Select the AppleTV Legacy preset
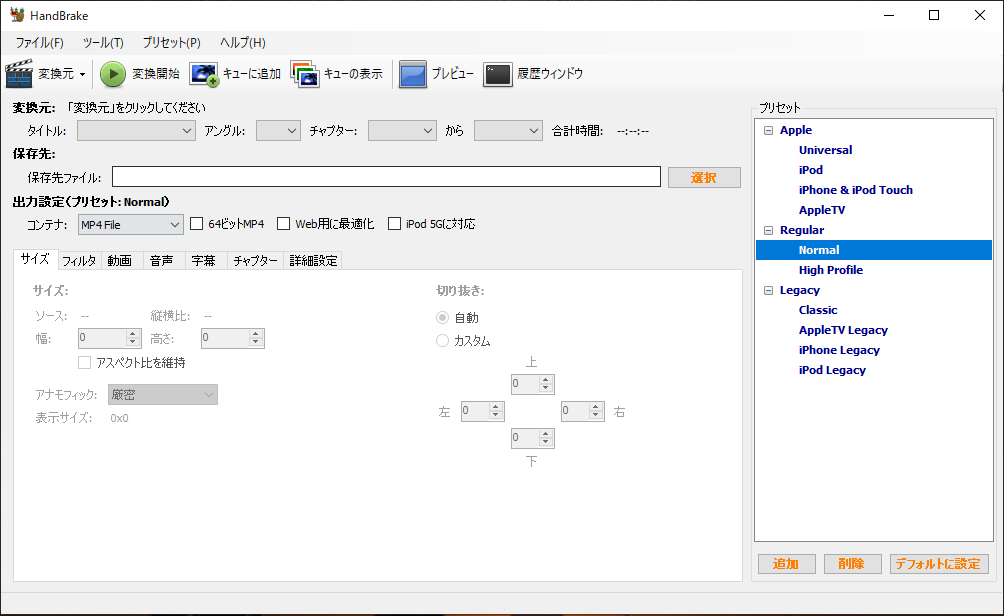Screen dimensions: 1004x616 (x=843, y=330)
